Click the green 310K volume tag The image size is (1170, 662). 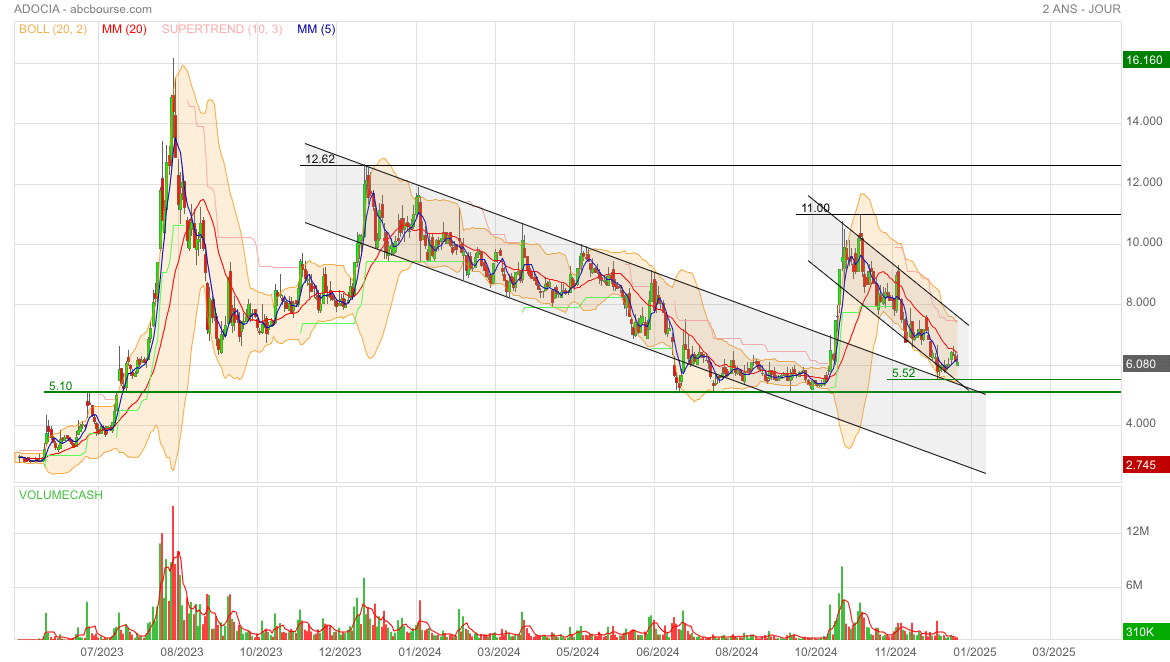pos(1145,631)
